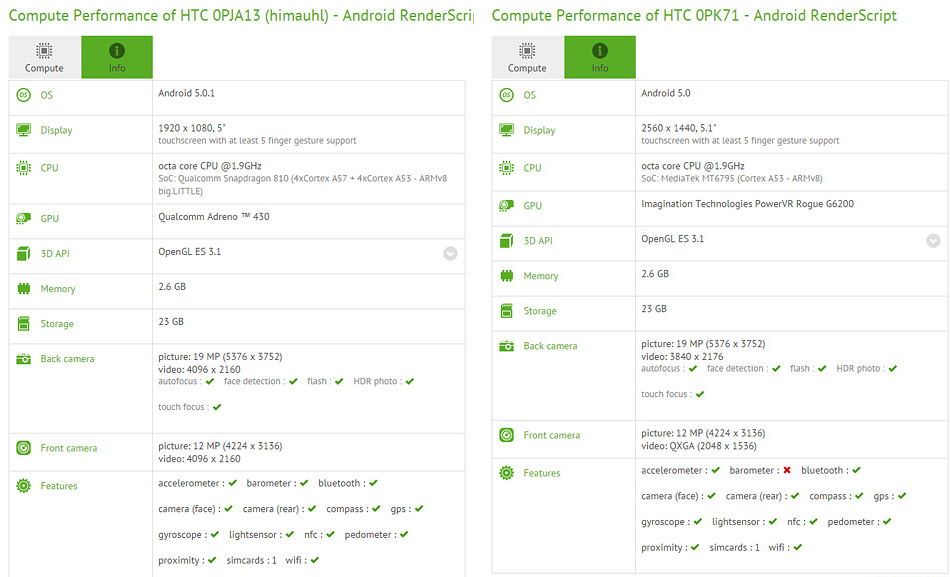950x577 pixels.
Task: Click the simcards : 1 entry in 0PK71 panel
Action: pyautogui.click(x=734, y=547)
